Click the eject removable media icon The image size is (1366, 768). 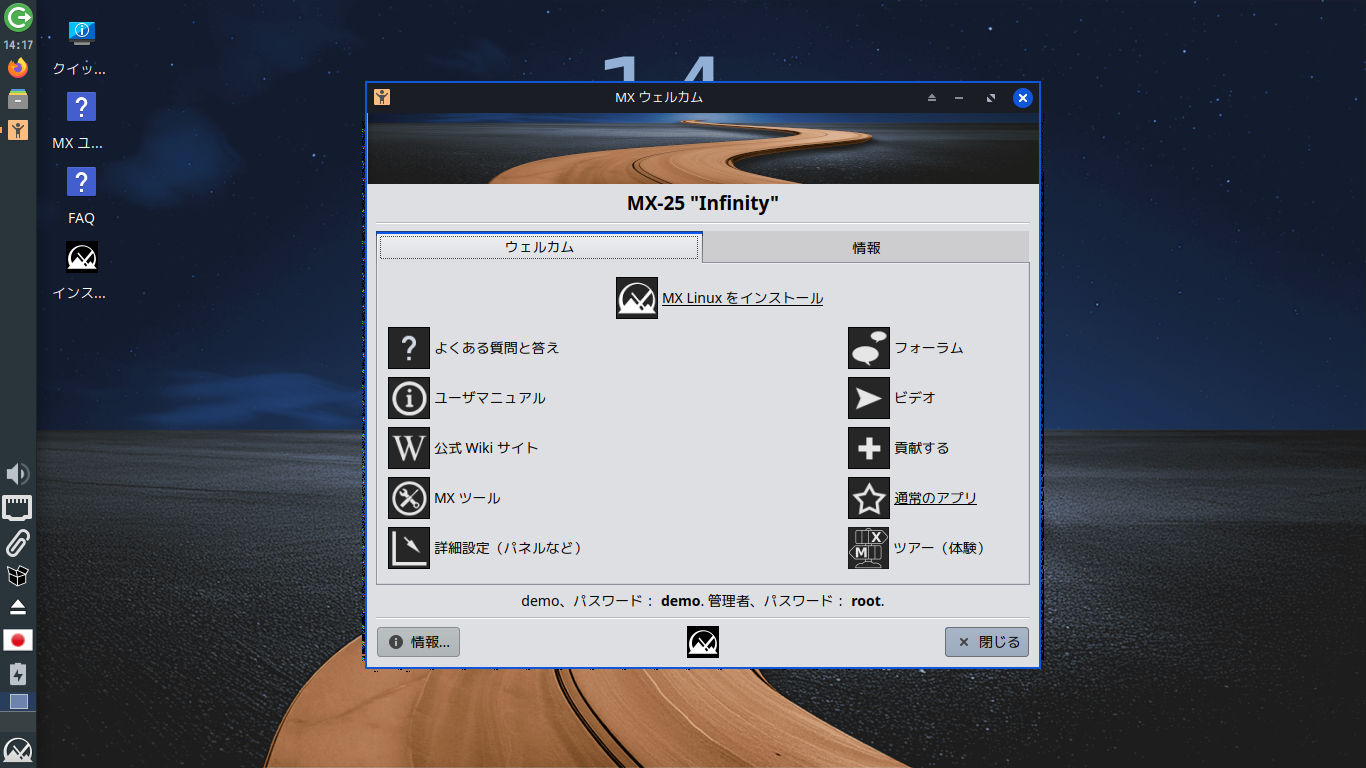coord(18,607)
